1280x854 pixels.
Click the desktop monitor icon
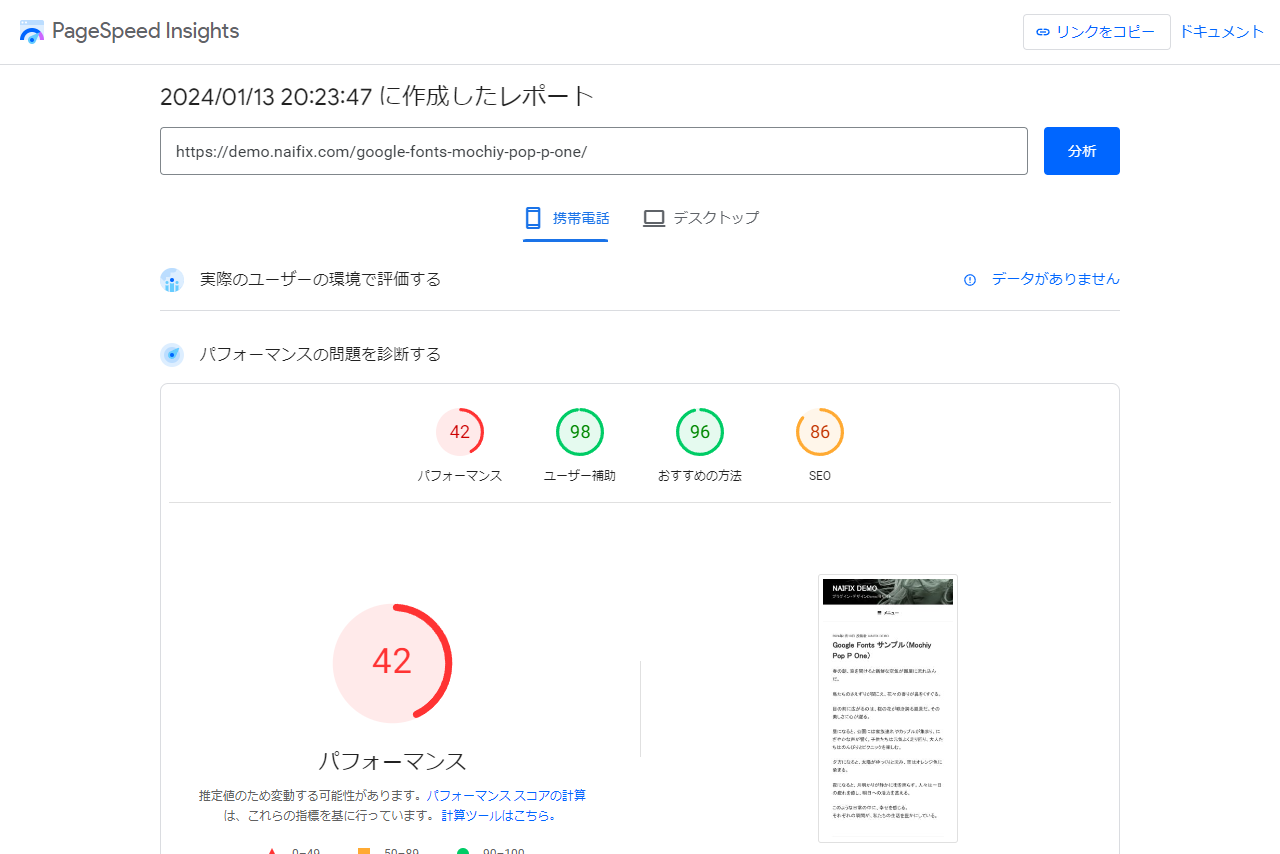[654, 218]
